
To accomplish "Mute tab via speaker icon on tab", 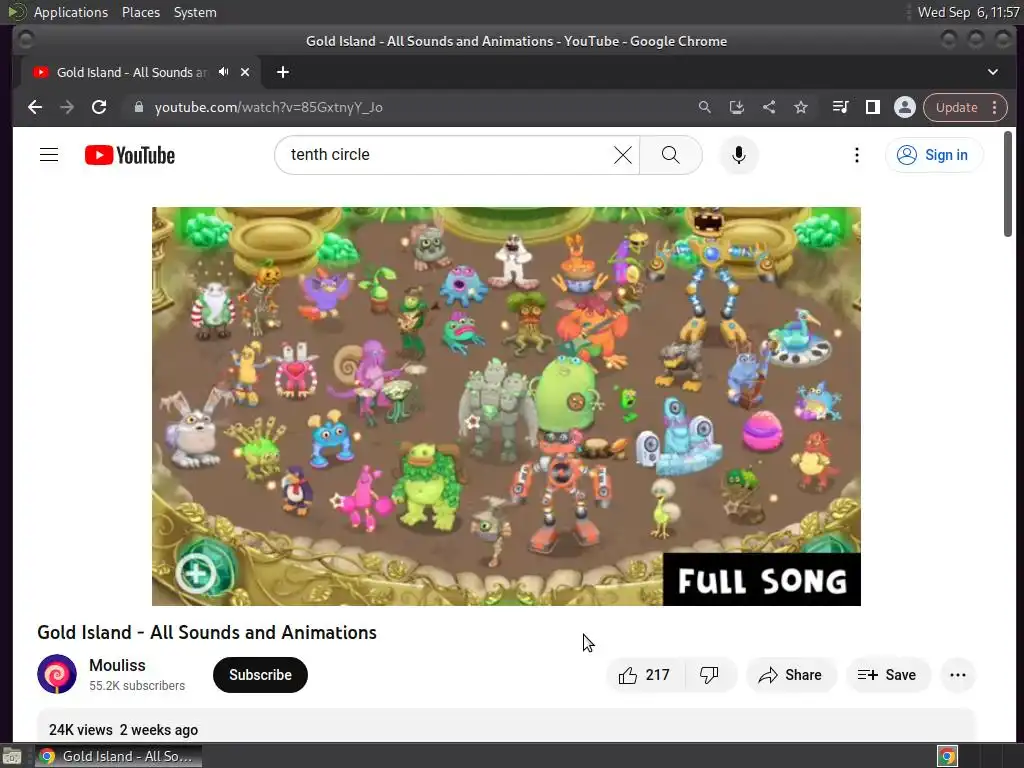I will (223, 72).
